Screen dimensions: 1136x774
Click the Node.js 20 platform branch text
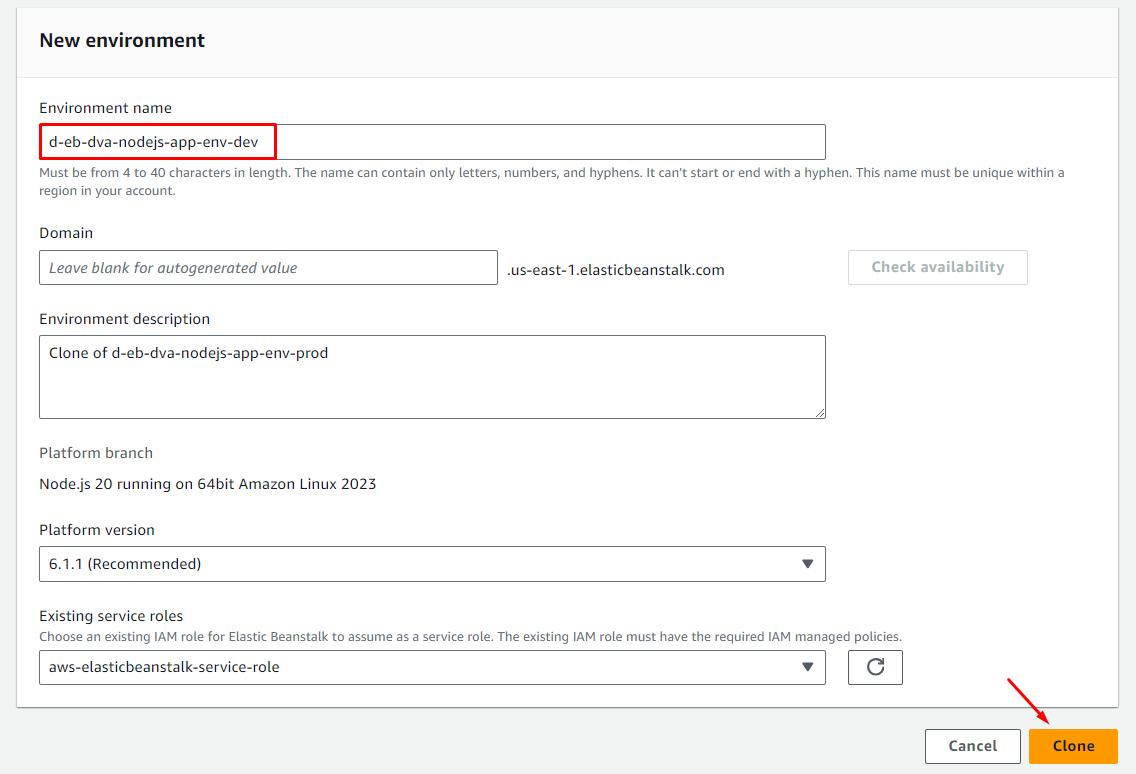pos(207,484)
